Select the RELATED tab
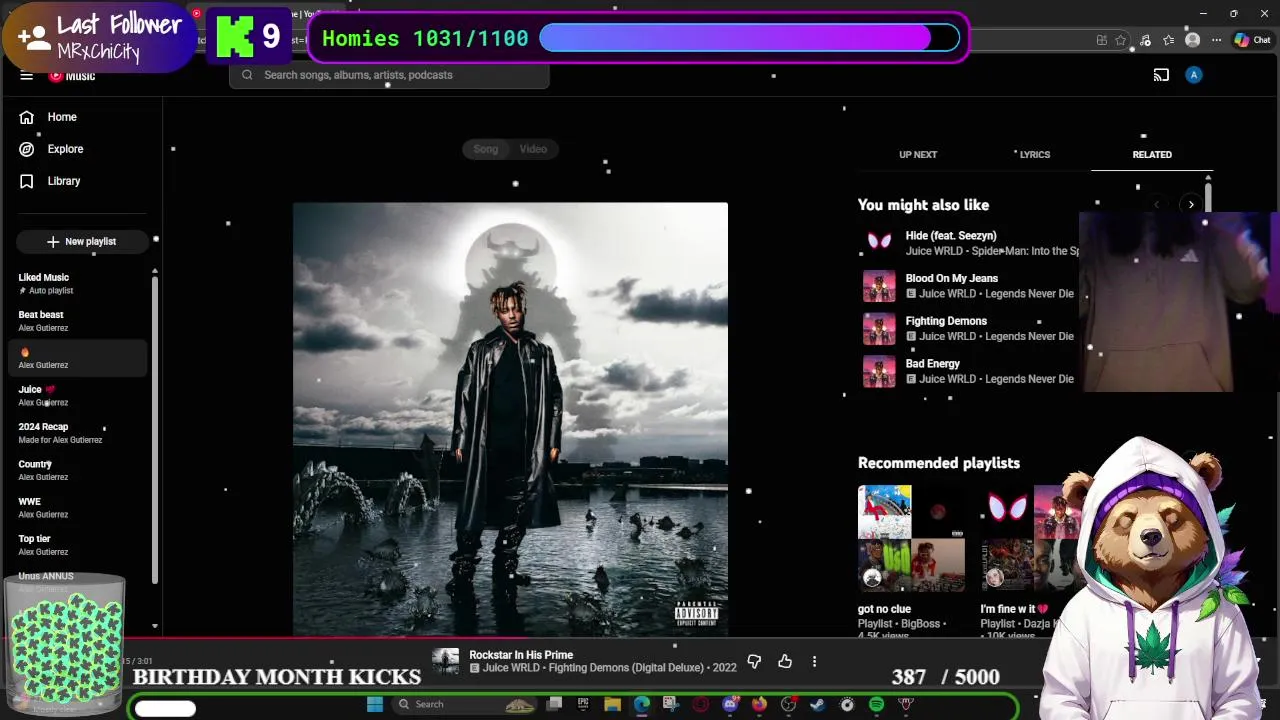The height and width of the screenshot is (720, 1280). pos(1152,155)
